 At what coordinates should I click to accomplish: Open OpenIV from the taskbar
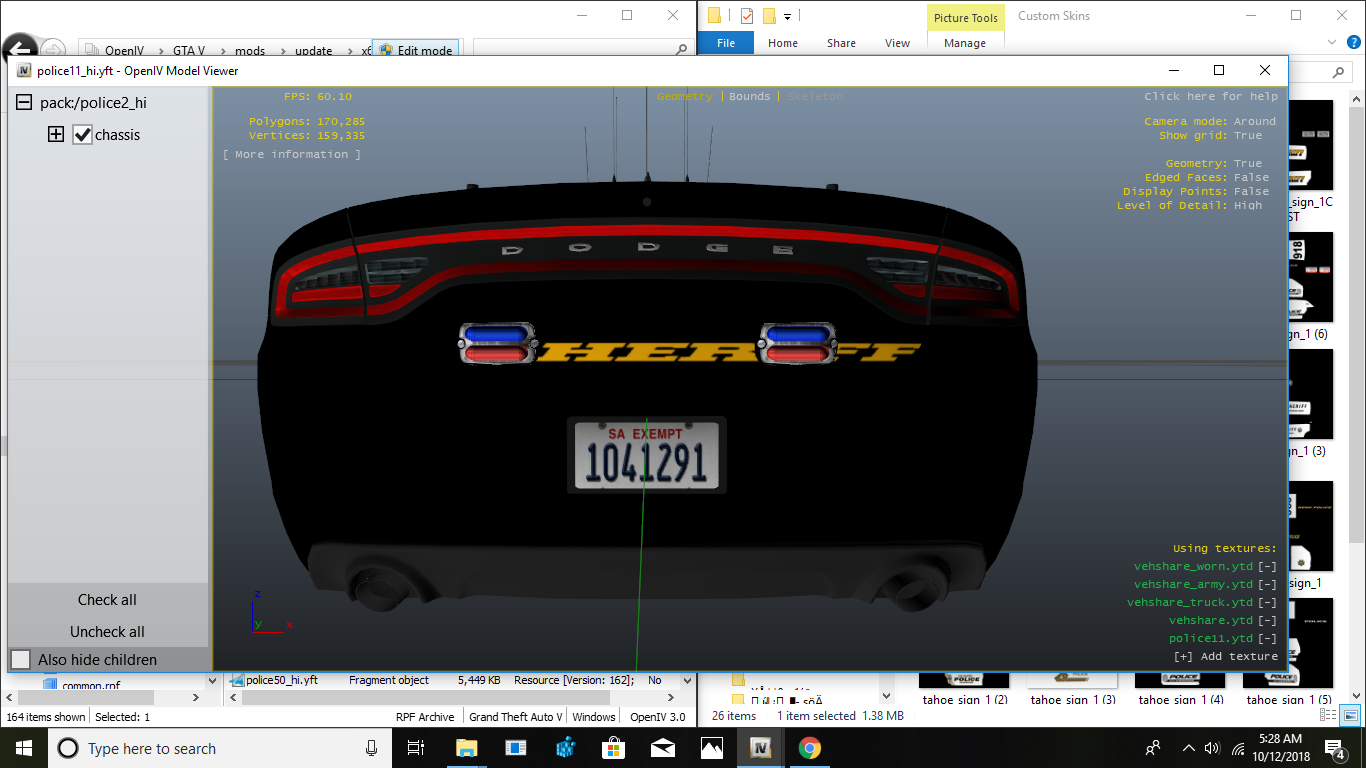pyautogui.click(x=759, y=748)
